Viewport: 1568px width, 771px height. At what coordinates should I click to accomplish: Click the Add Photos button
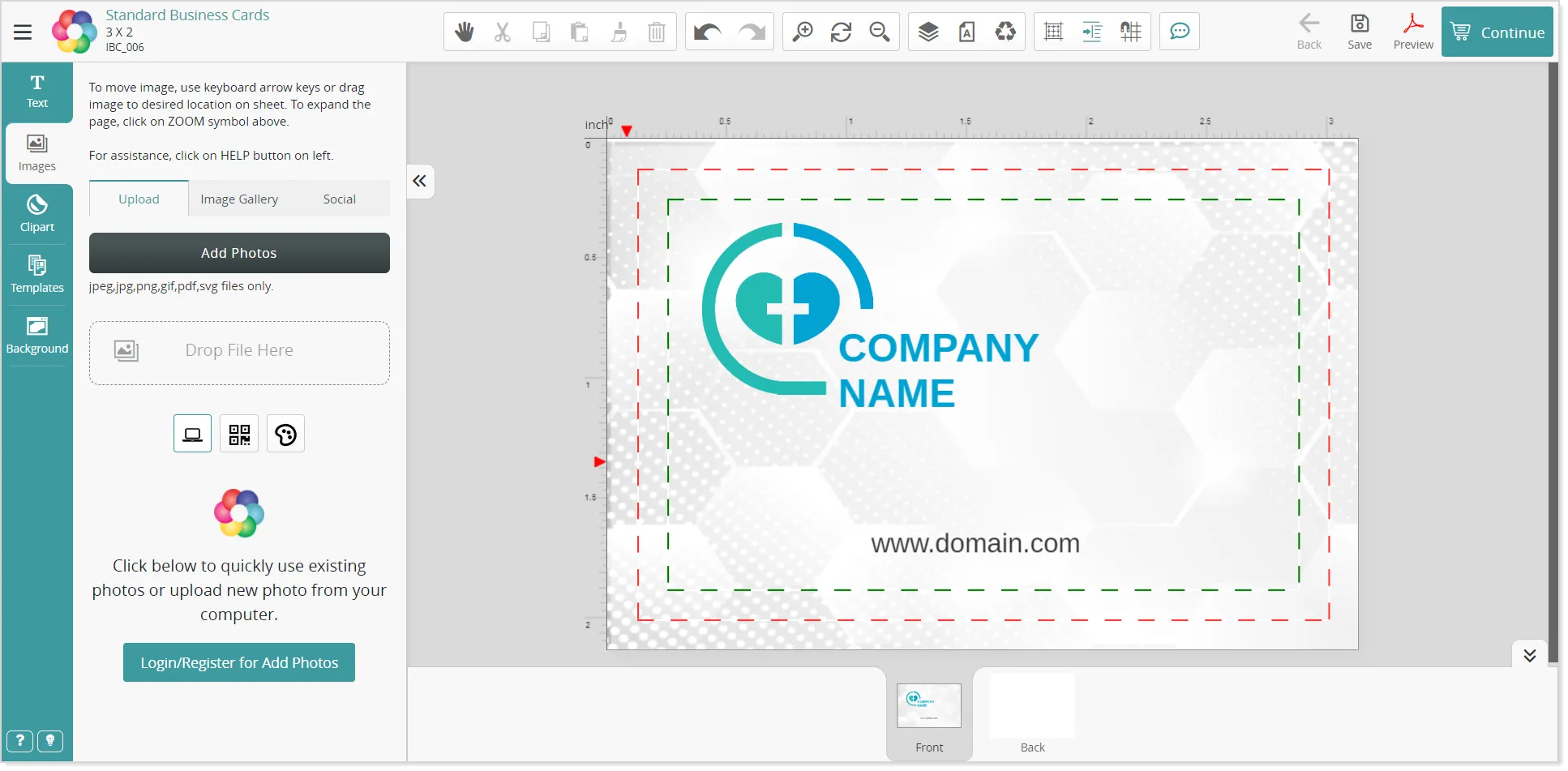point(239,253)
